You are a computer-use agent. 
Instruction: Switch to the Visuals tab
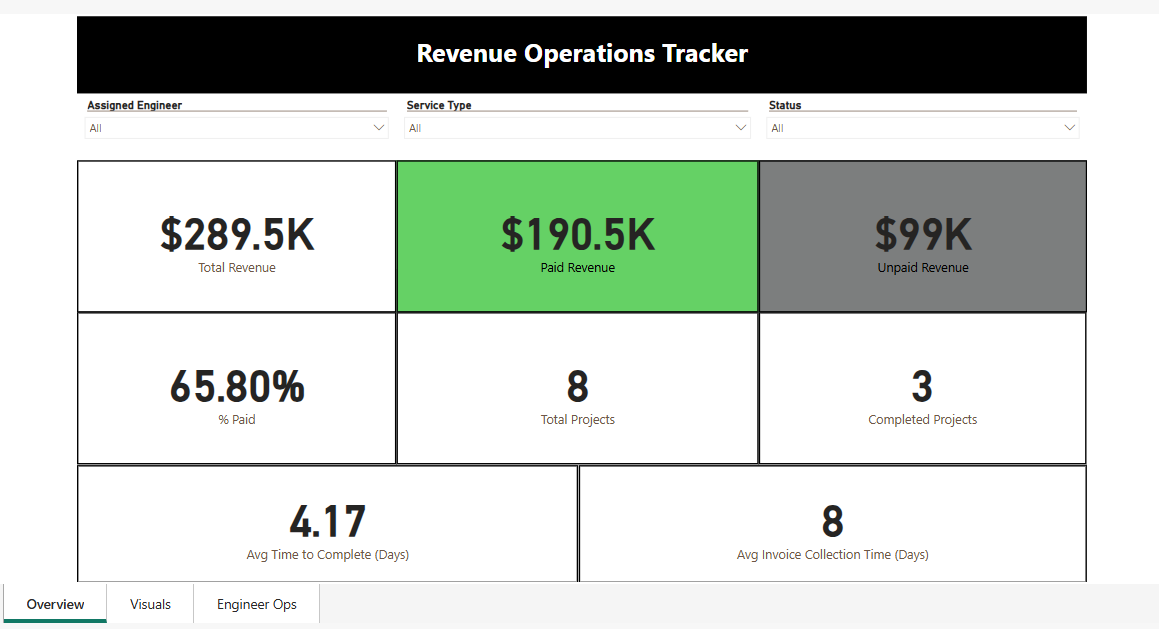coord(150,604)
